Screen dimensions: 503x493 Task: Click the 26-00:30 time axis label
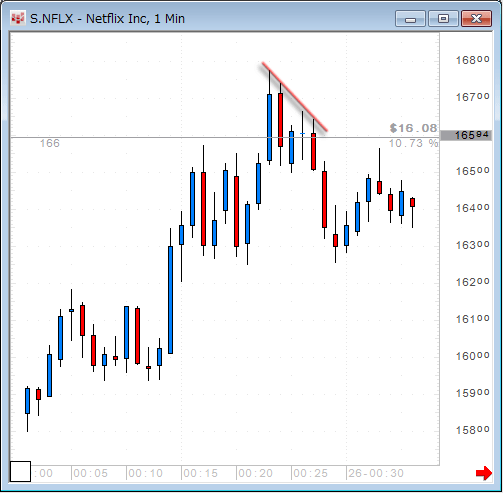(x=376, y=473)
